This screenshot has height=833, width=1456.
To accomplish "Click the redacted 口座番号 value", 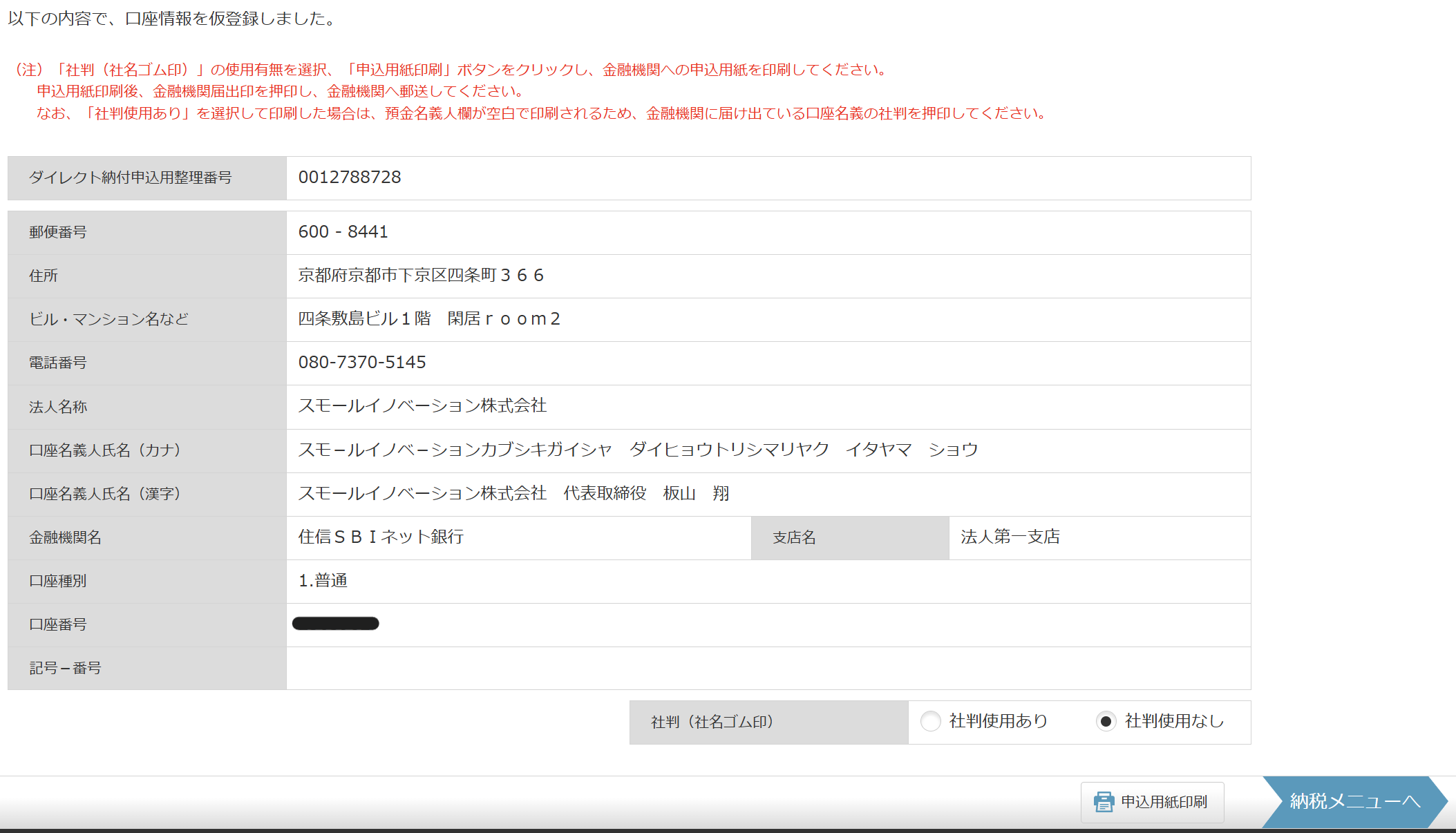I will point(335,624).
